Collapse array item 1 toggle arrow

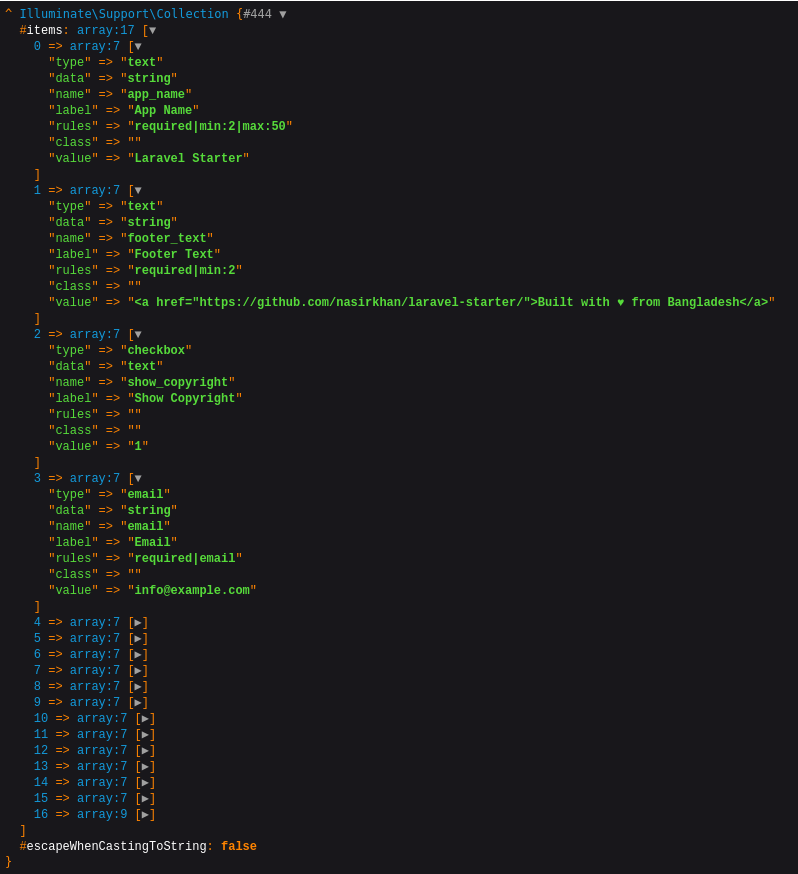pyautogui.click(x=138, y=191)
